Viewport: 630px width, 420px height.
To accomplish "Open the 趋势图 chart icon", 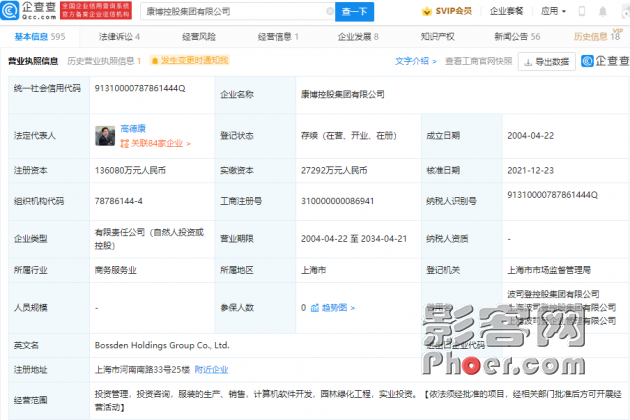I will coord(315,308).
